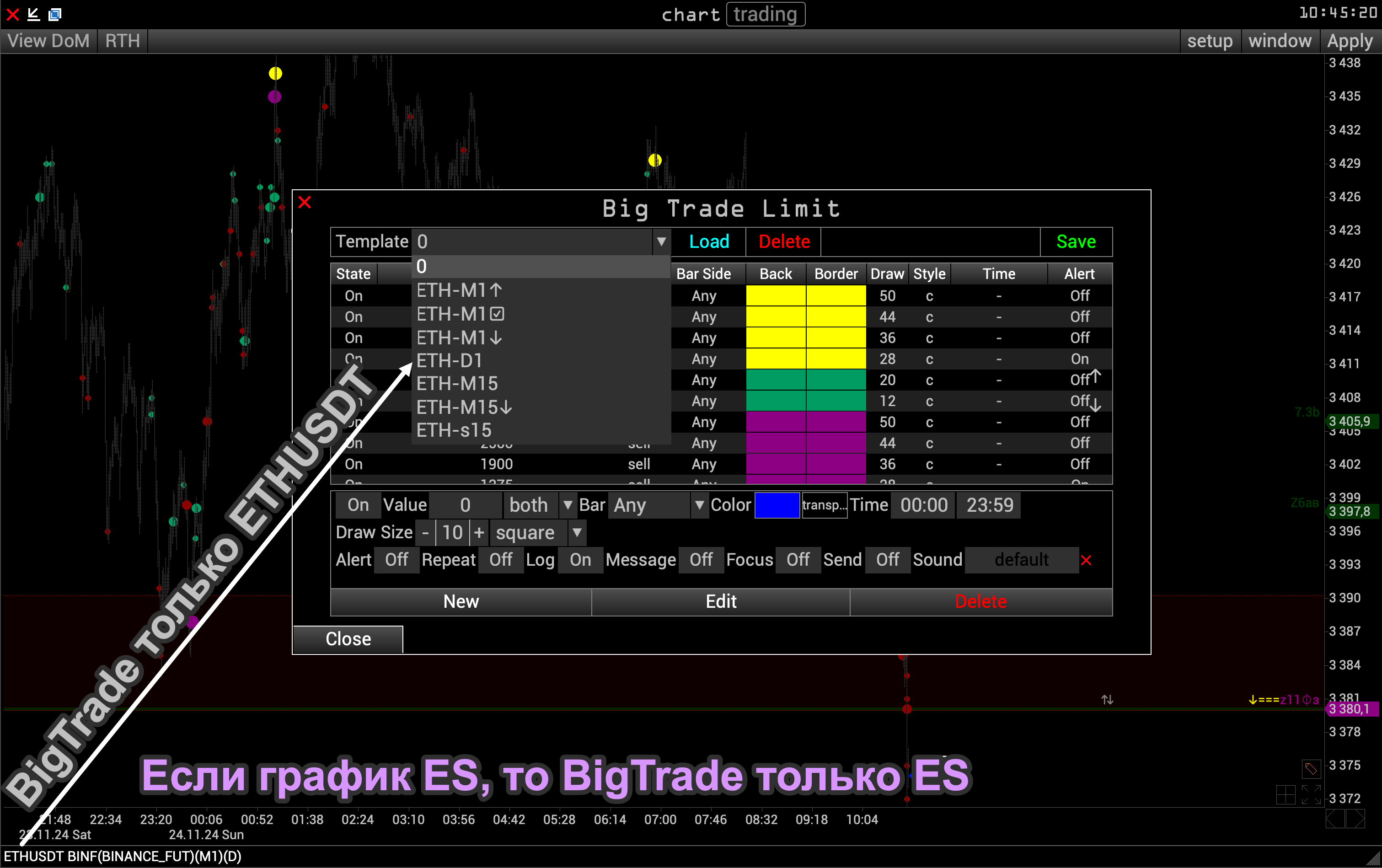Clear the Sound setting with the red X
This screenshot has width=1382, height=868.
coord(1086,560)
